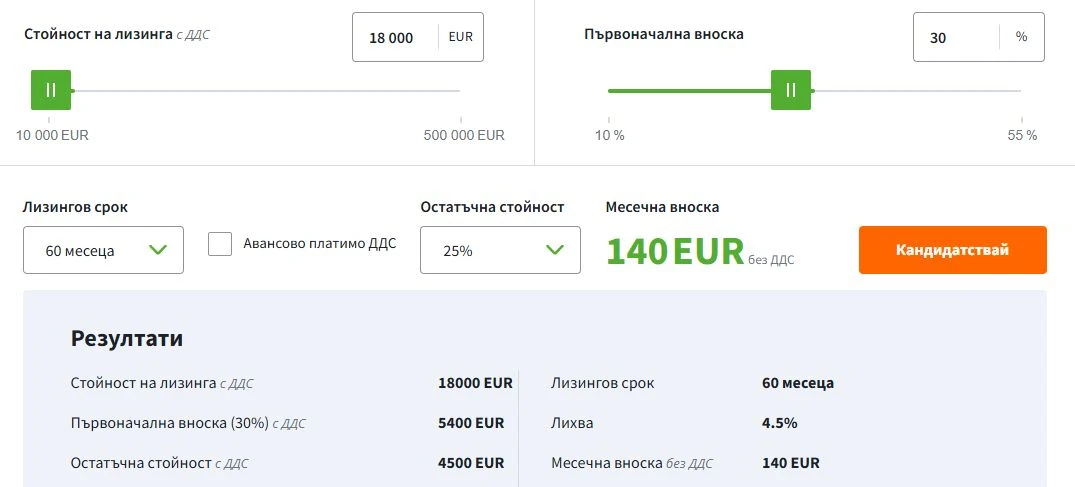Click the 500 000 EUR maximum slider label
This screenshot has height=487, width=1075.
tap(464, 135)
